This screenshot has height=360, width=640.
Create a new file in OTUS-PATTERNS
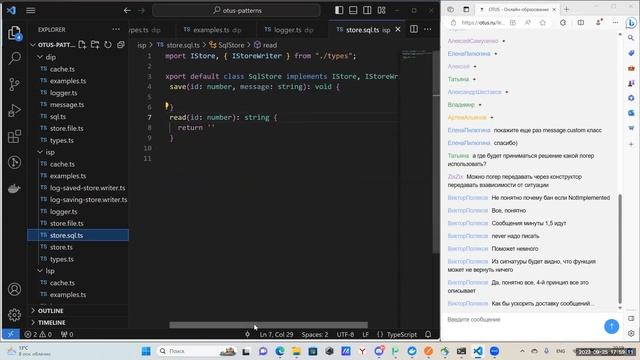coord(82,44)
